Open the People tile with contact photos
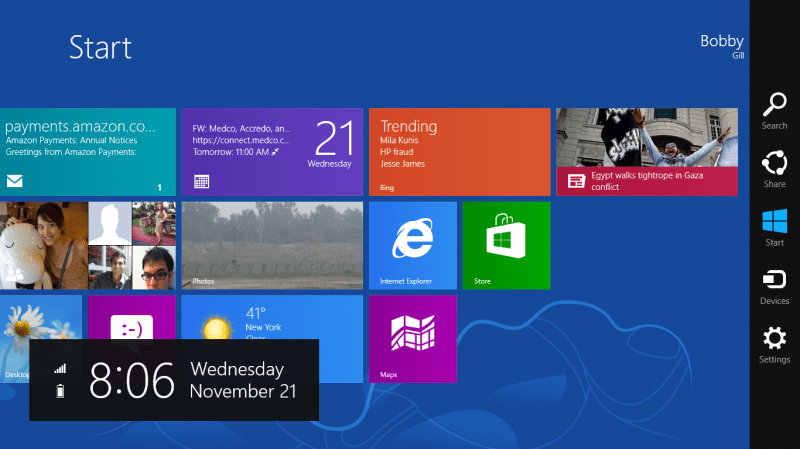 coord(88,245)
